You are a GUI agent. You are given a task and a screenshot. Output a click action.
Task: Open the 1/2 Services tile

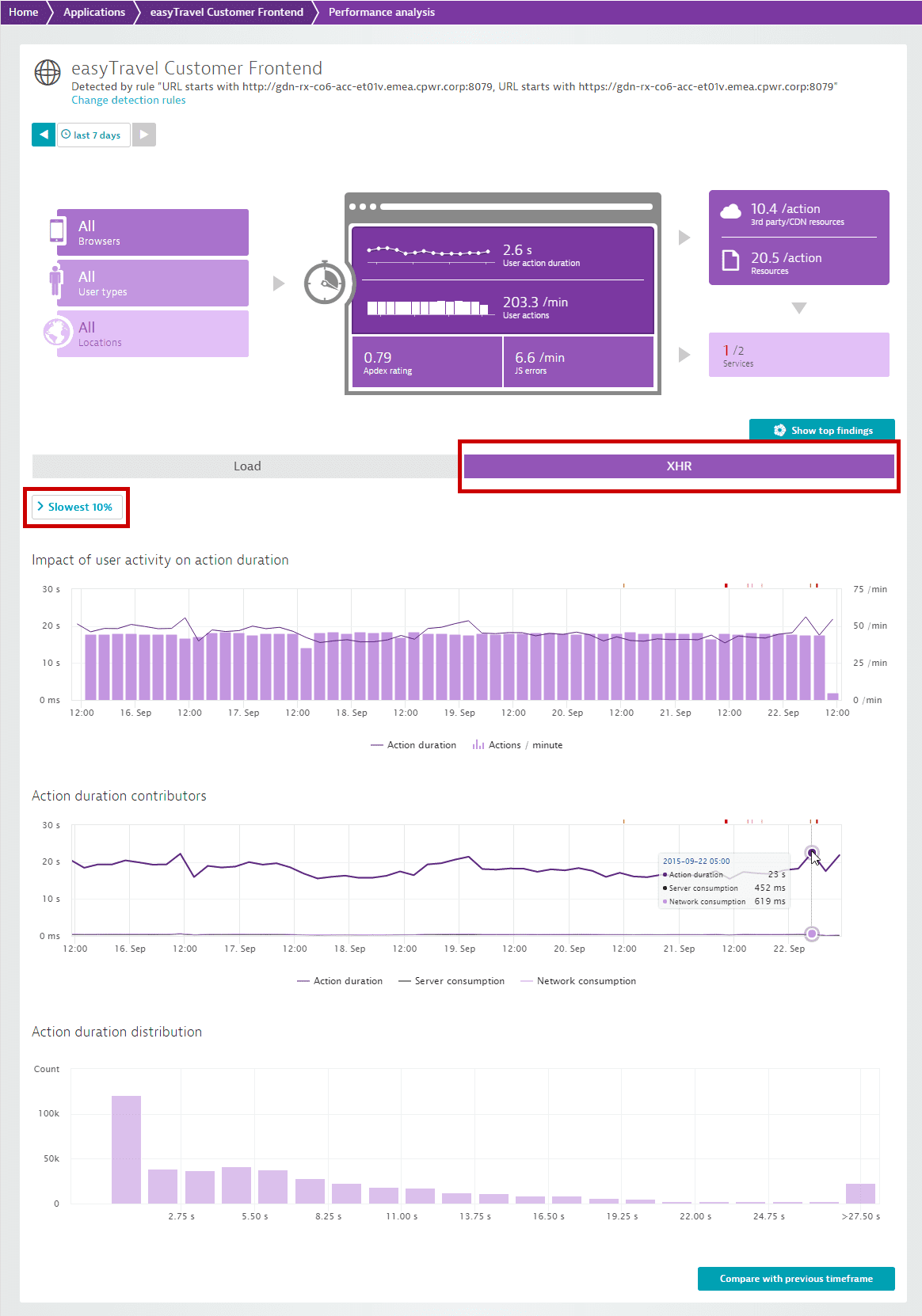(x=799, y=355)
